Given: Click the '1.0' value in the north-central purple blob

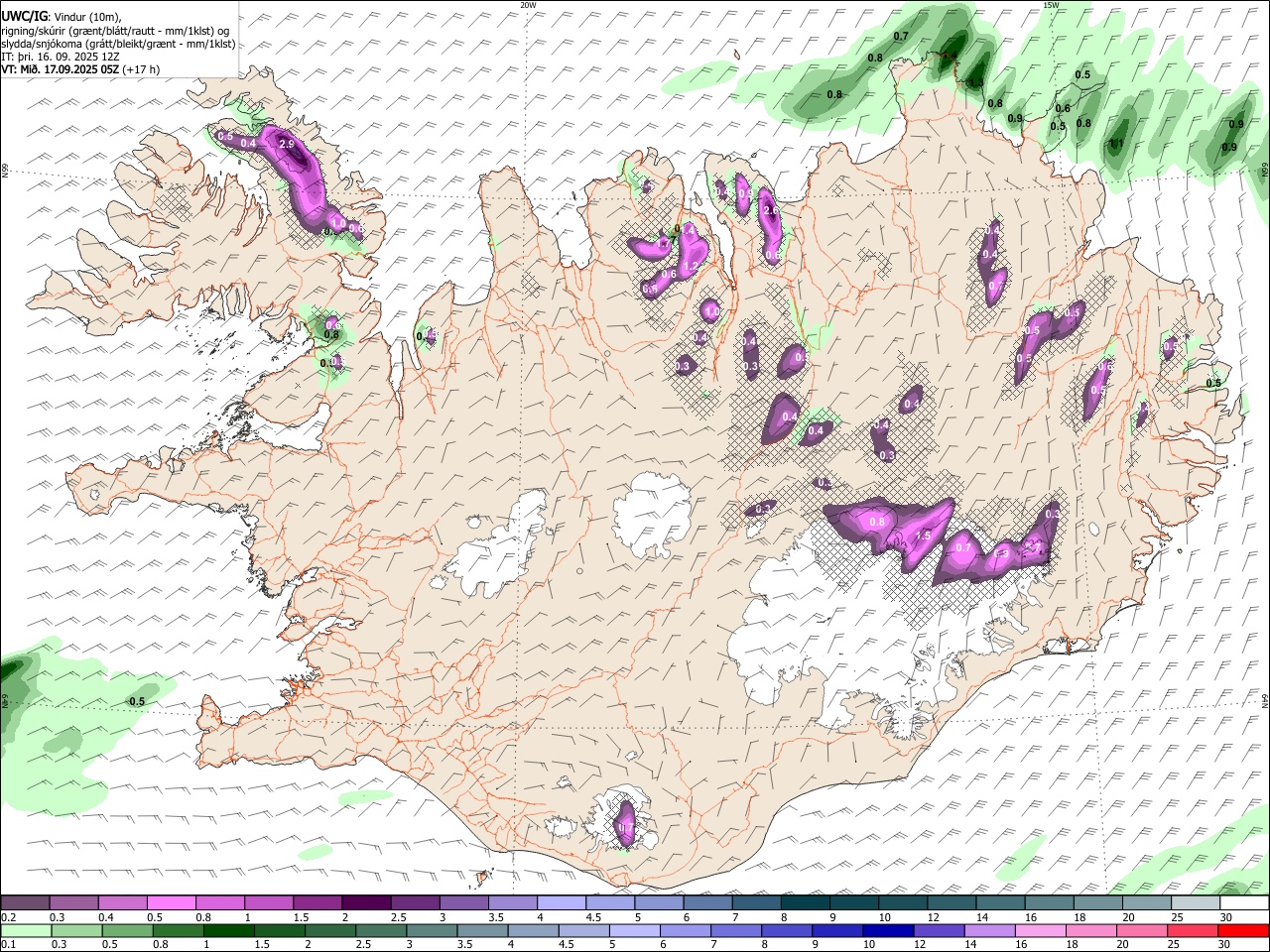Looking at the screenshot, I should pos(711,311).
